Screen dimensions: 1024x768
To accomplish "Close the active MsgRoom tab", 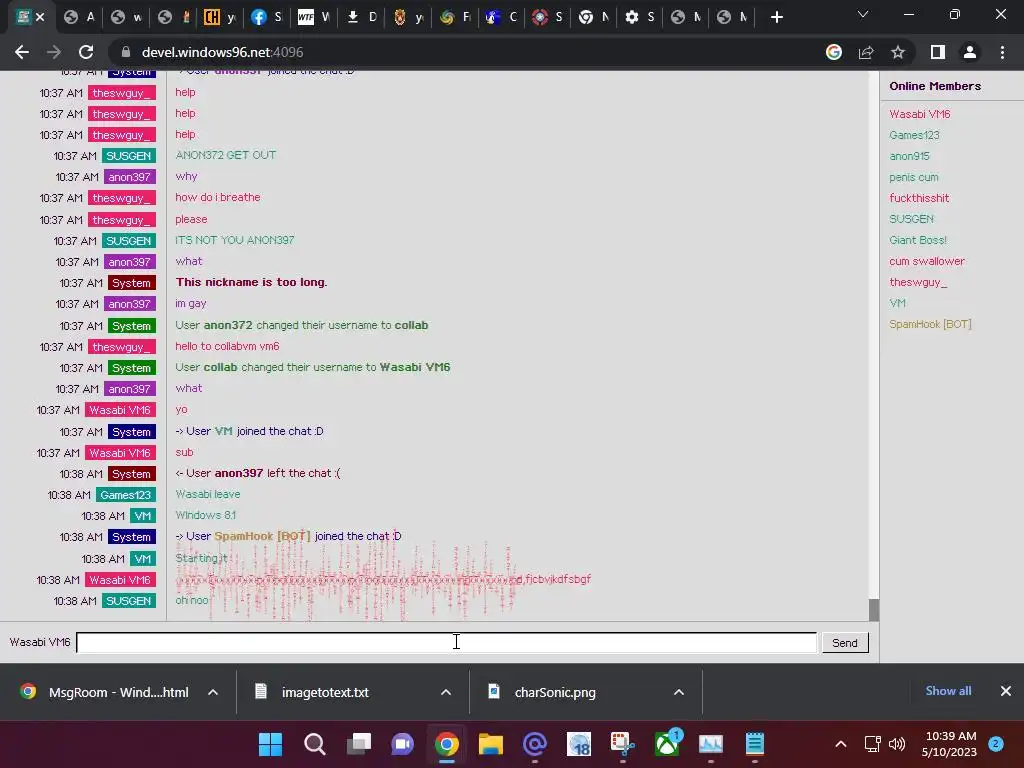I will point(40,18).
